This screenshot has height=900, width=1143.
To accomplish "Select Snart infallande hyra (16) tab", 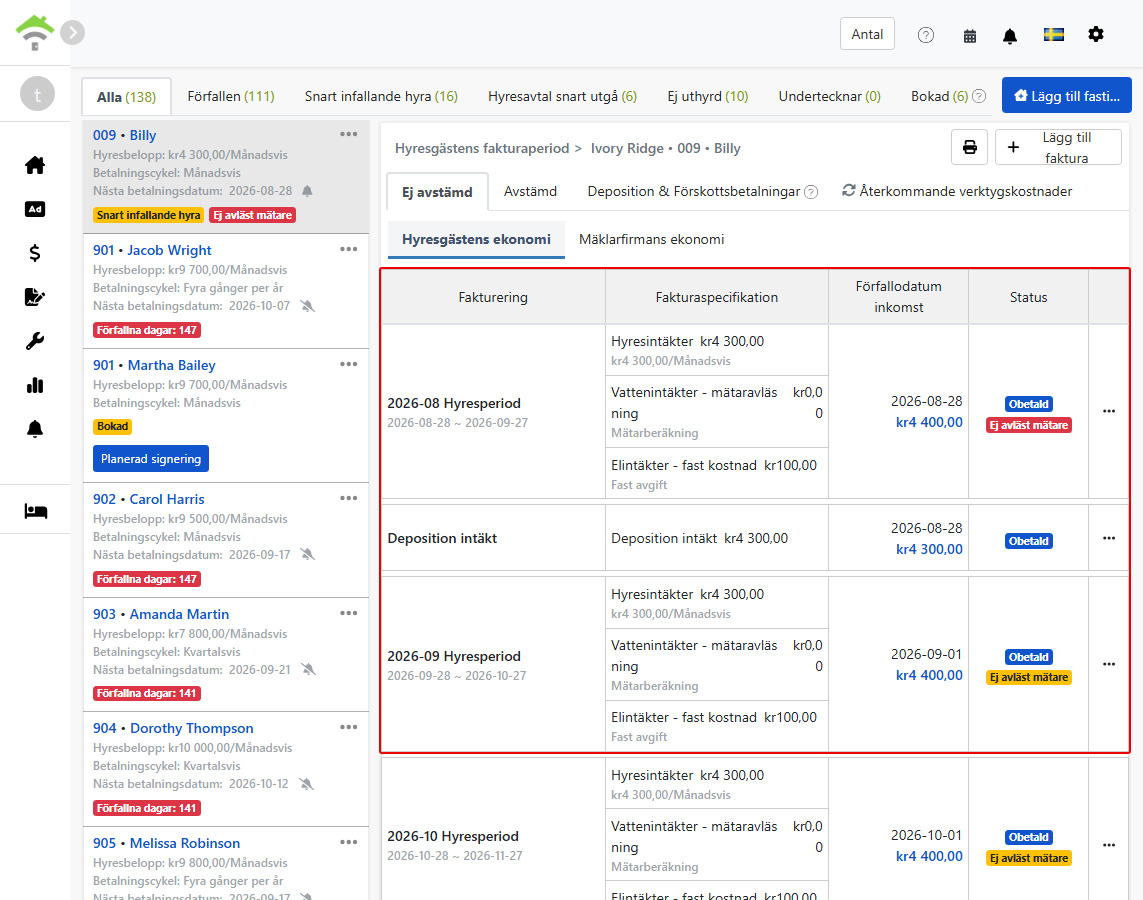I will coord(381,96).
